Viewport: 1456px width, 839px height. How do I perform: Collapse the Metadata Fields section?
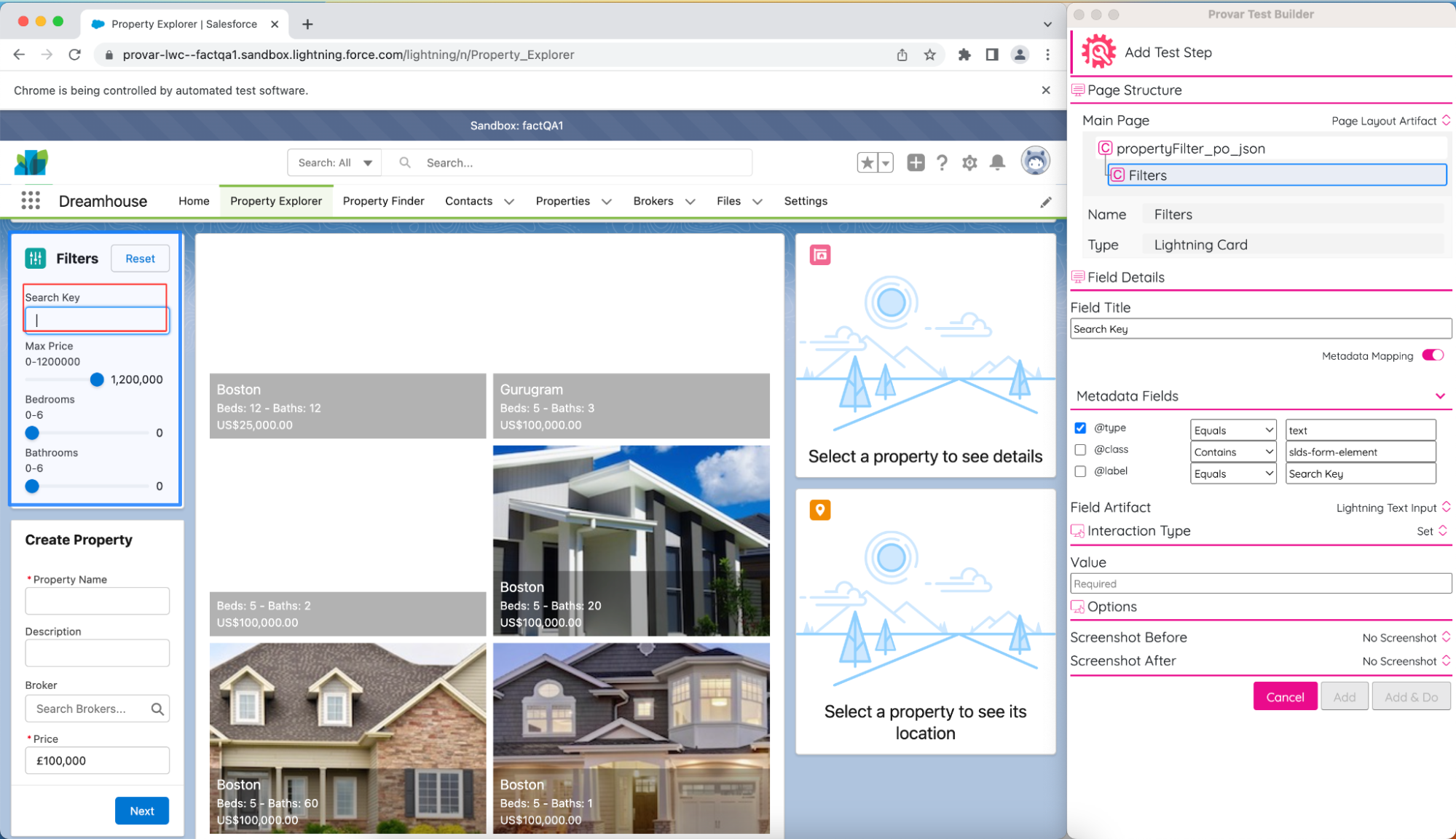pyautogui.click(x=1440, y=396)
